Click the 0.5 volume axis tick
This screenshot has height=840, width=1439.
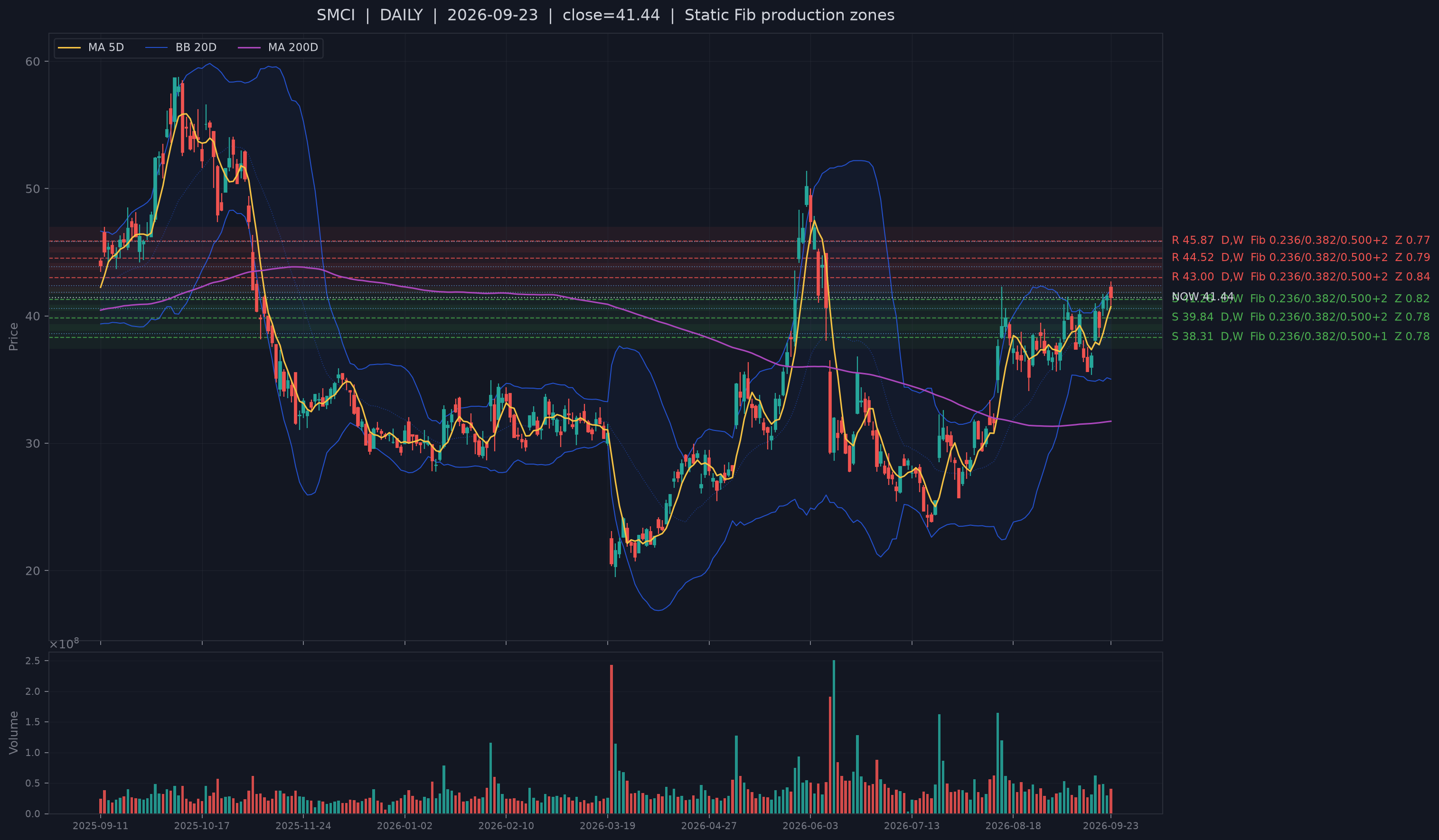tap(33, 783)
